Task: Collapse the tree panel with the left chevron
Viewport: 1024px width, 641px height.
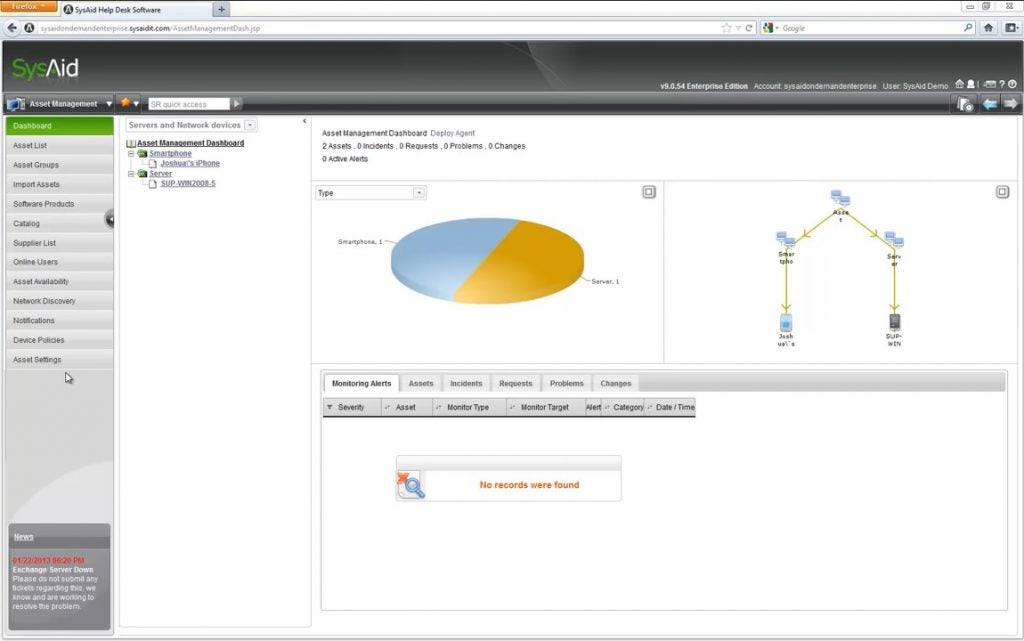Action: tap(305, 119)
